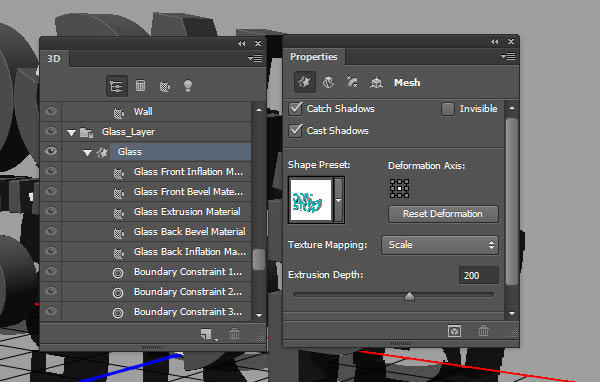The width and height of the screenshot is (600, 382).
Task: Open the Texture Mapping Scale dropdown
Action: pyautogui.click(x=440, y=245)
